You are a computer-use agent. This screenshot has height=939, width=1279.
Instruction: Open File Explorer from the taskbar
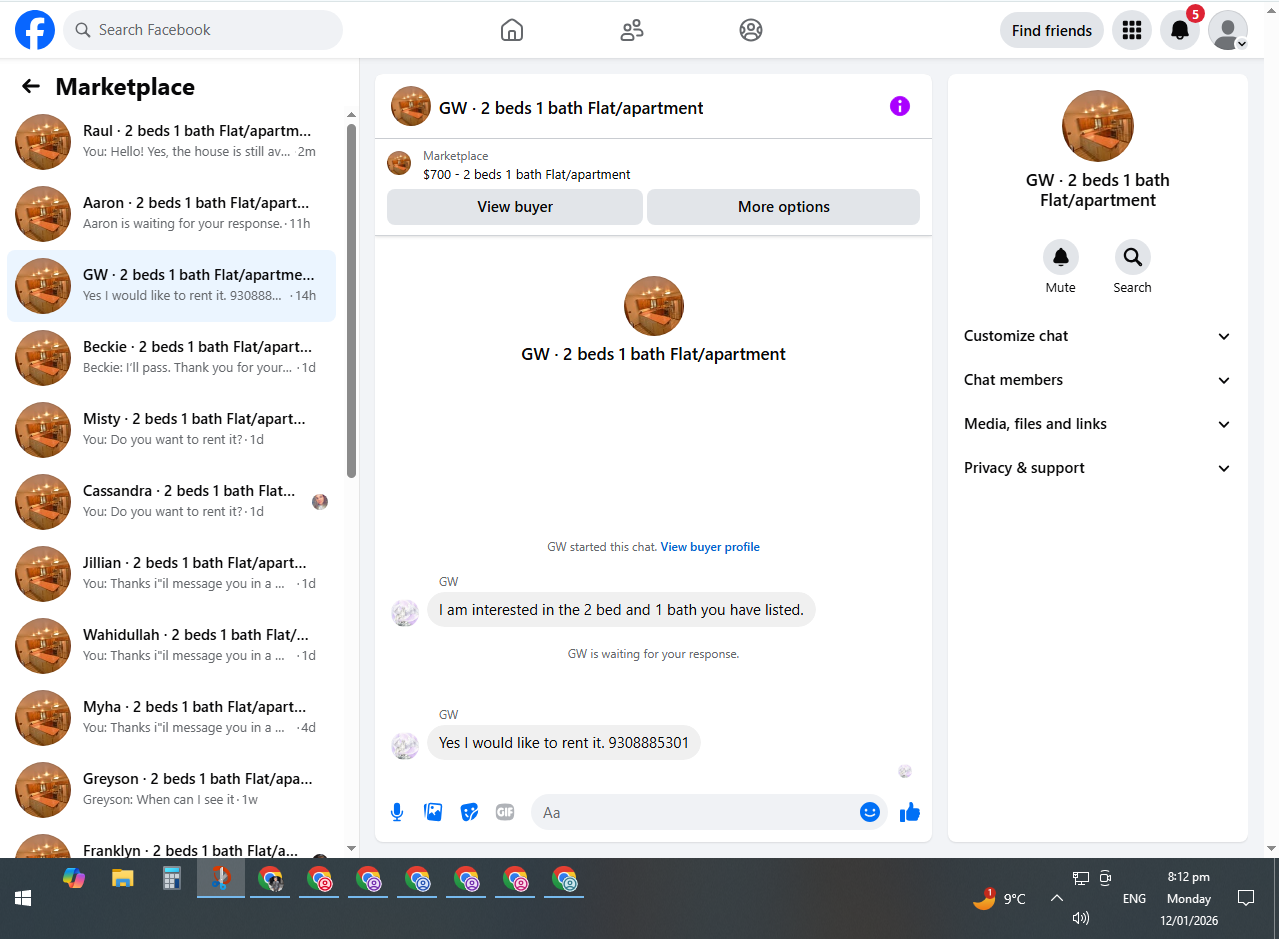click(x=122, y=878)
